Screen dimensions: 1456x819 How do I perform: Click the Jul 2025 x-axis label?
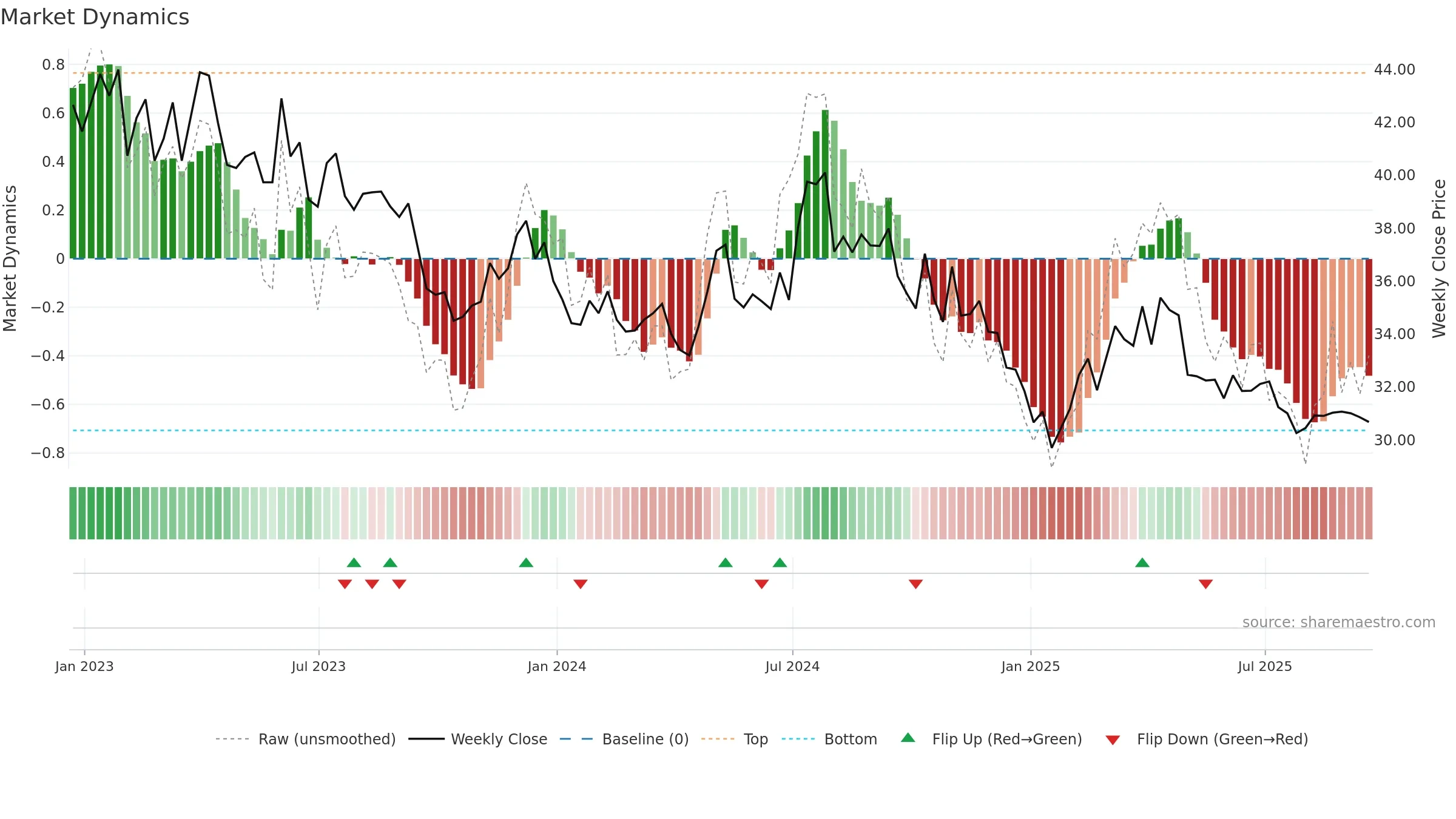[1265, 666]
